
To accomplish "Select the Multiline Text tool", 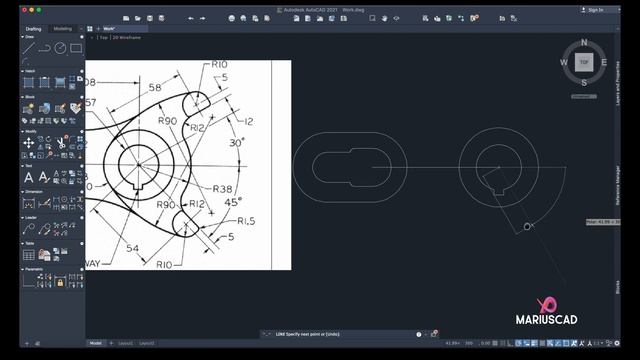I will click(29, 177).
